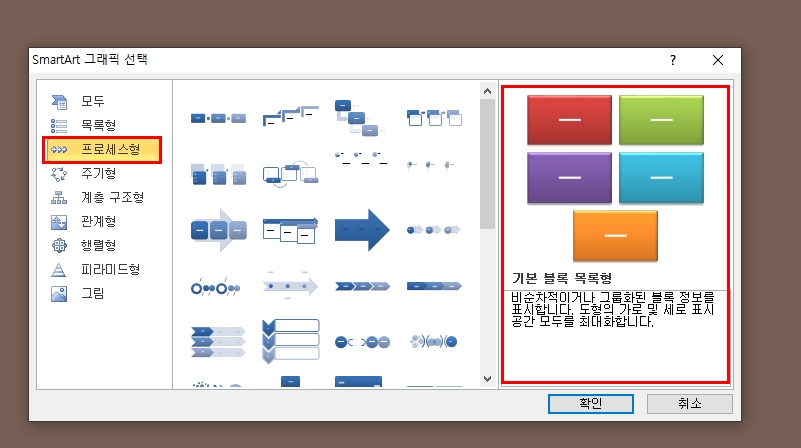Select the circular arrow picture process layout
801x448 pixels.
pyautogui.click(x=290, y=174)
